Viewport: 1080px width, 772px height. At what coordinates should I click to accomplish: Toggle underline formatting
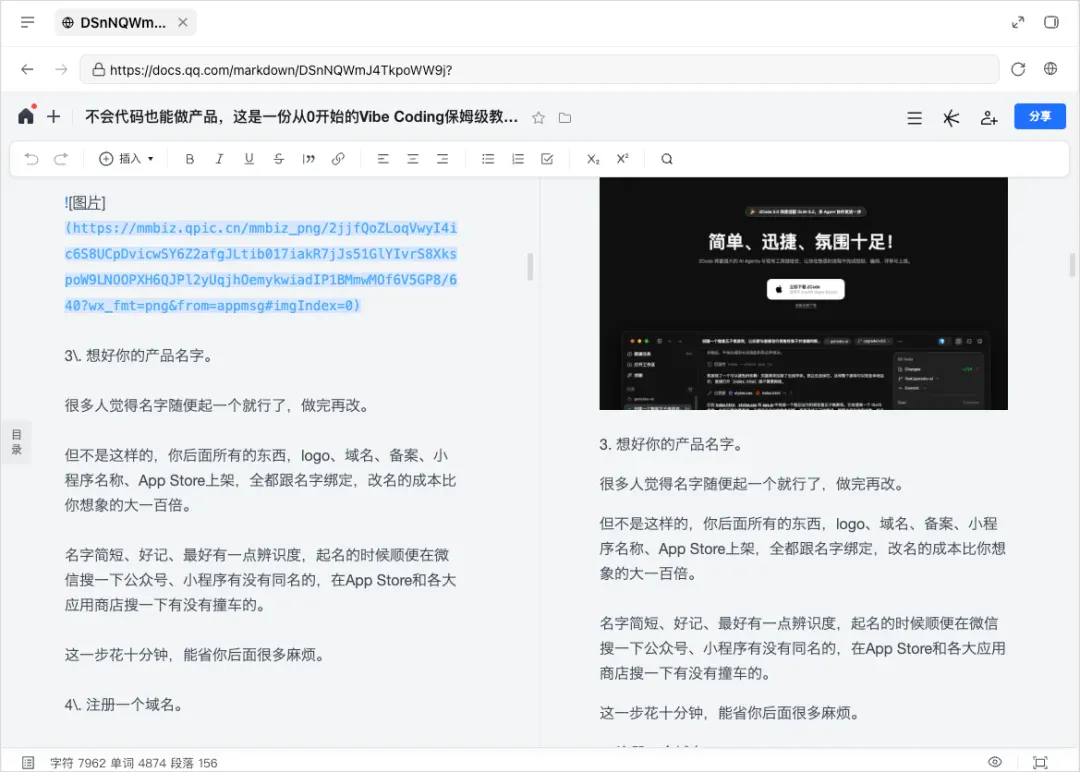coord(249,159)
